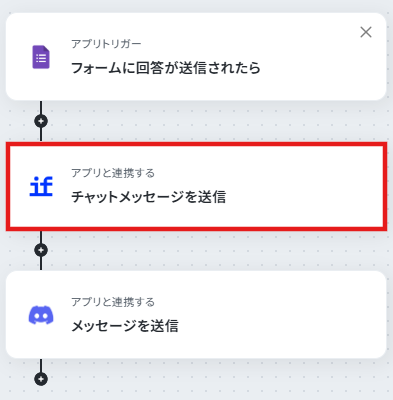
Task: Open the Discord メッセージを送信 step card
Action: (196, 315)
